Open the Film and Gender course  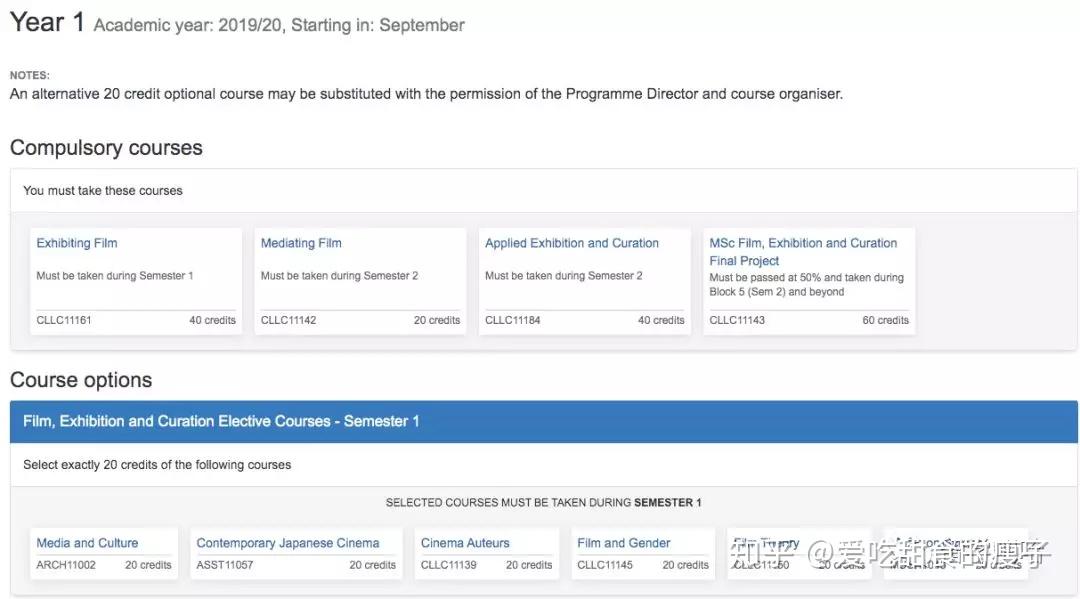624,543
